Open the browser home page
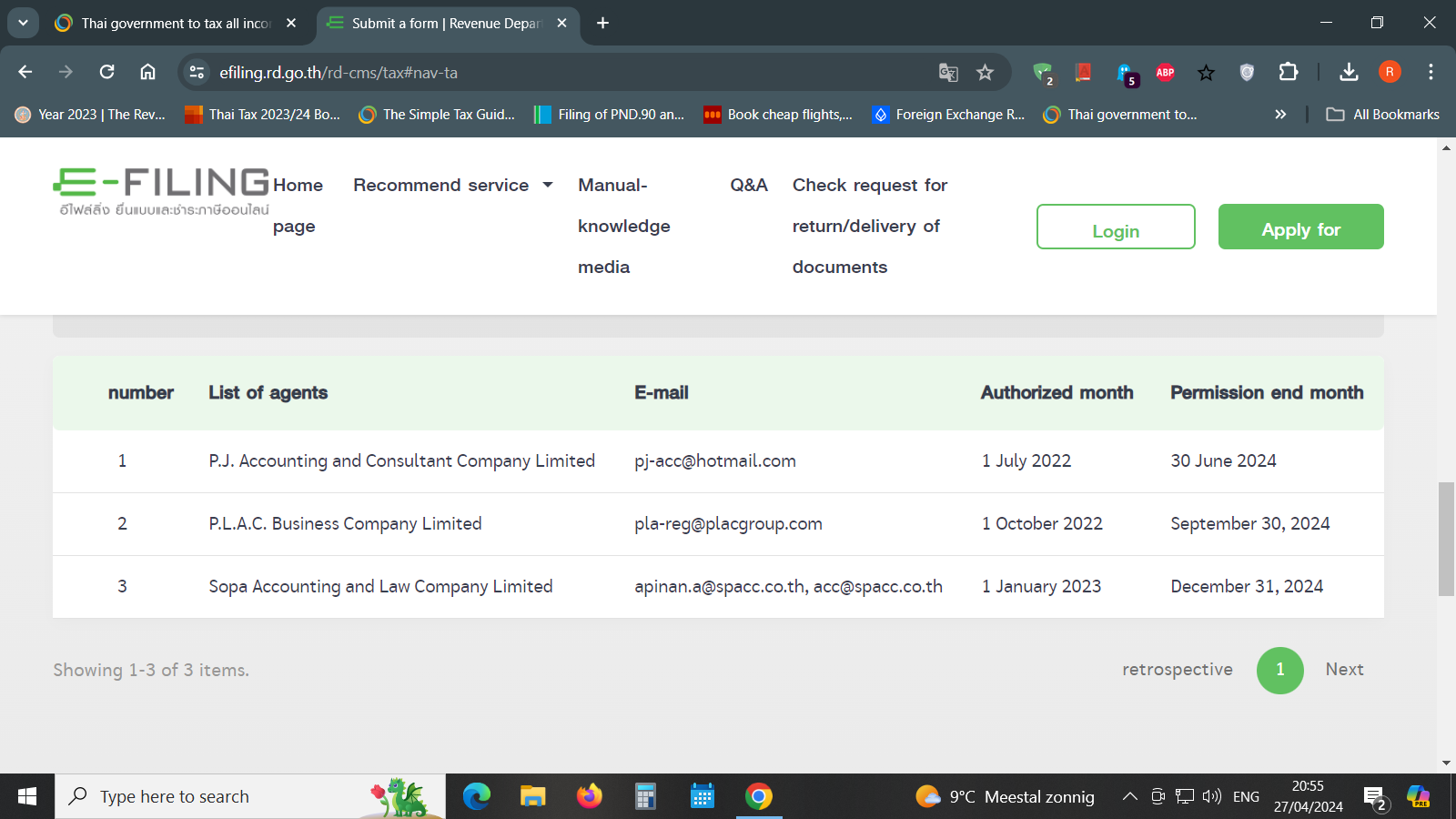The width and height of the screenshot is (1456, 819). pyautogui.click(x=147, y=72)
